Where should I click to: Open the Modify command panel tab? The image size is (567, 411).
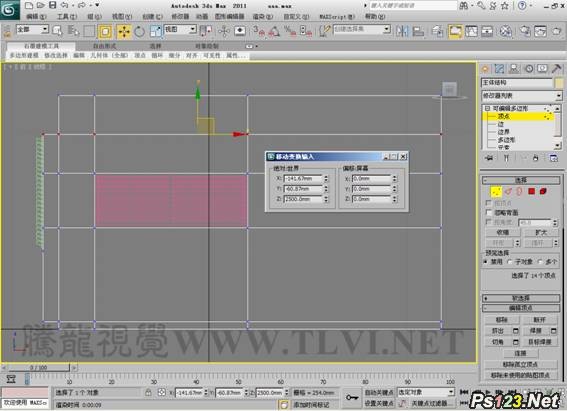pos(499,69)
